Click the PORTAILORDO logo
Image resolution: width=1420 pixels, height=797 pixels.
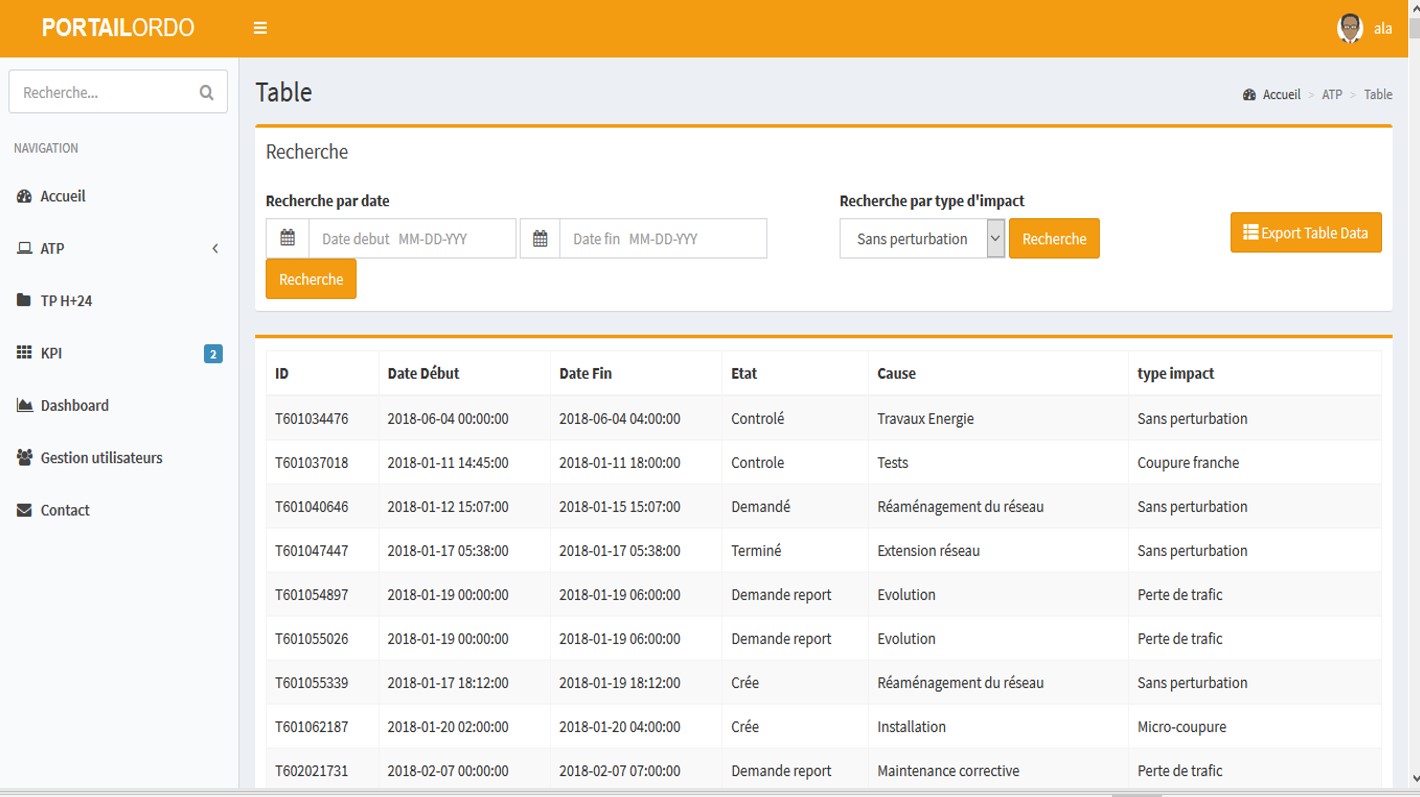pos(118,28)
